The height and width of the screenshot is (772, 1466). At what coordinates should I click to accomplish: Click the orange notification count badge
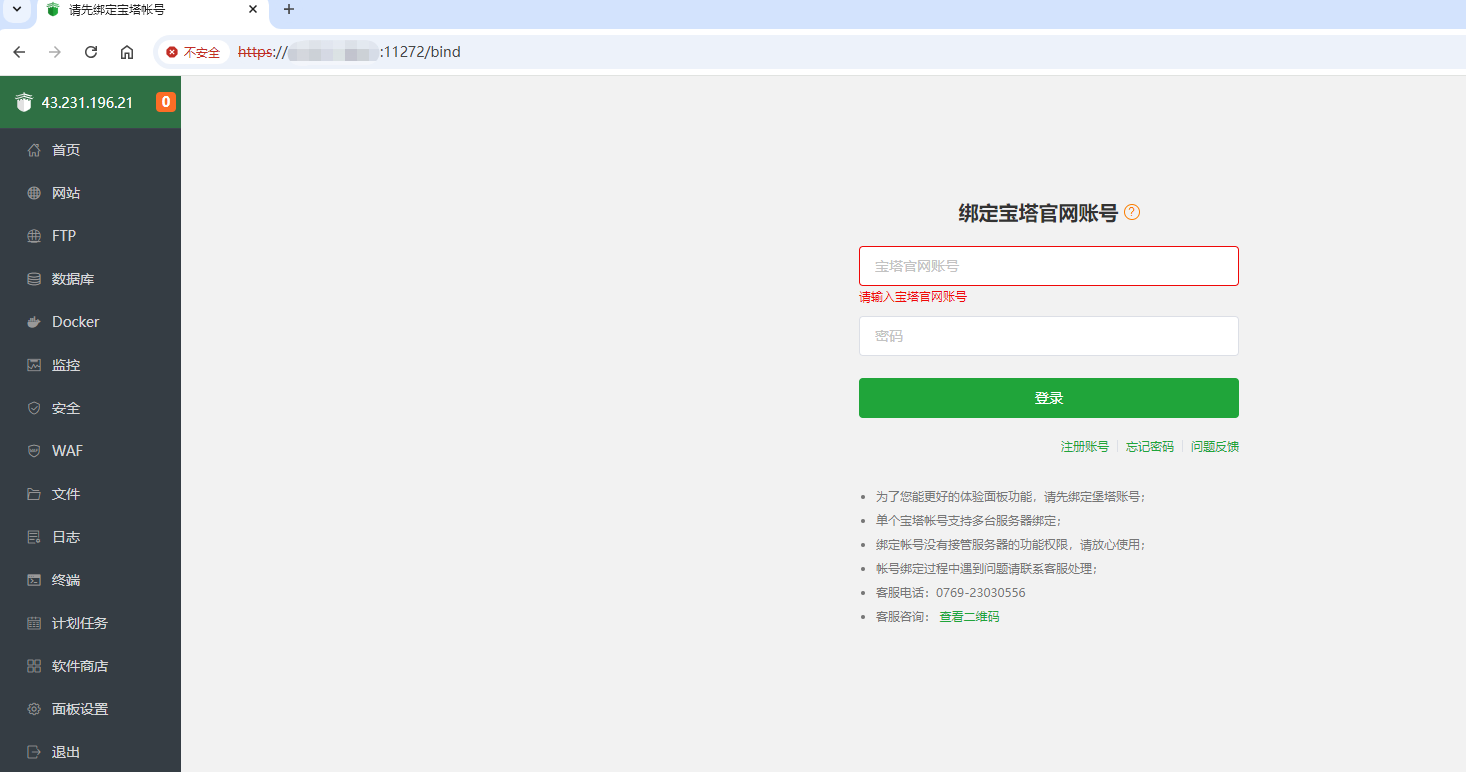pos(166,102)
